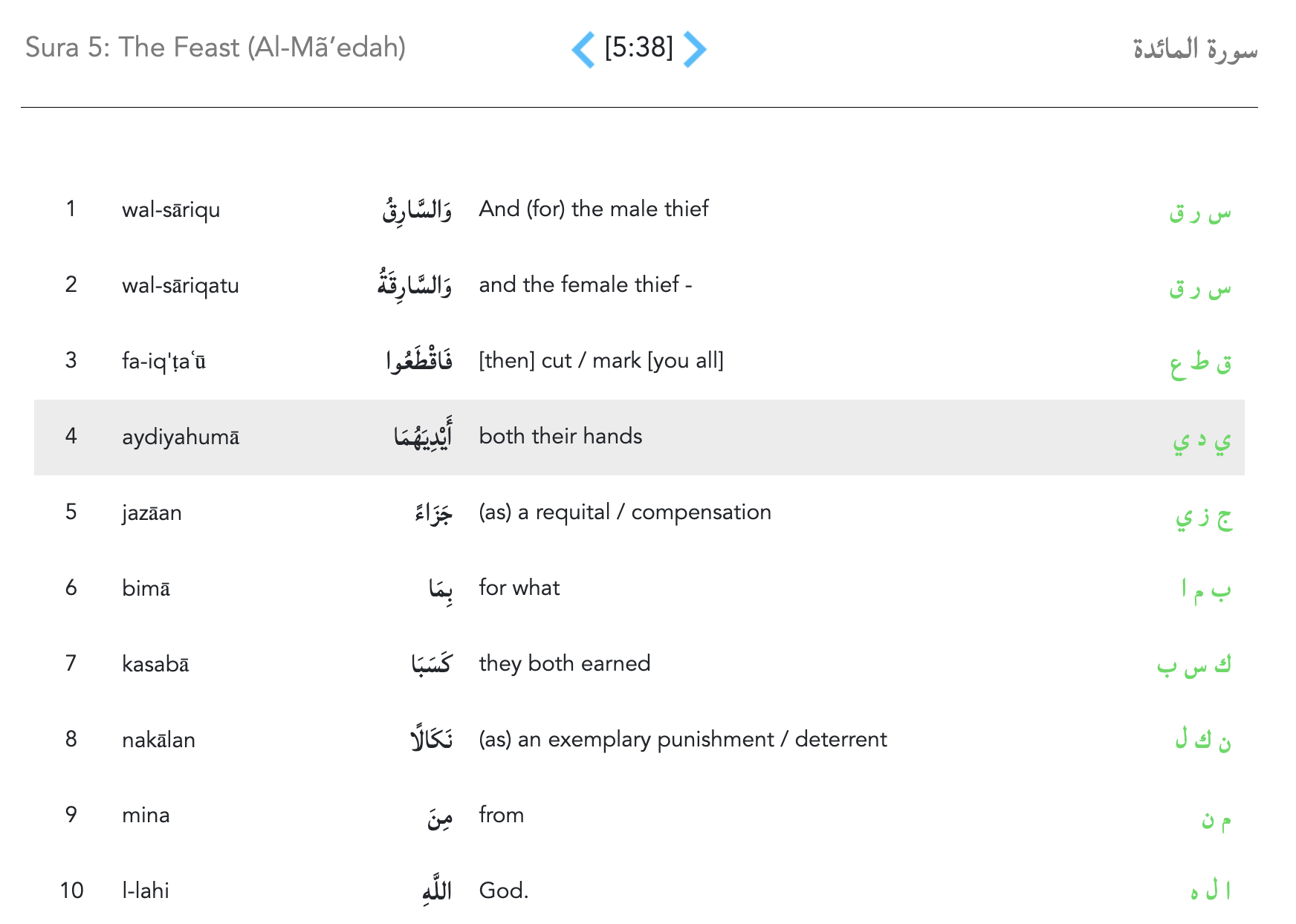
Task: Open root ب م ا for bimā
Action: click(x=1205, y=590)
